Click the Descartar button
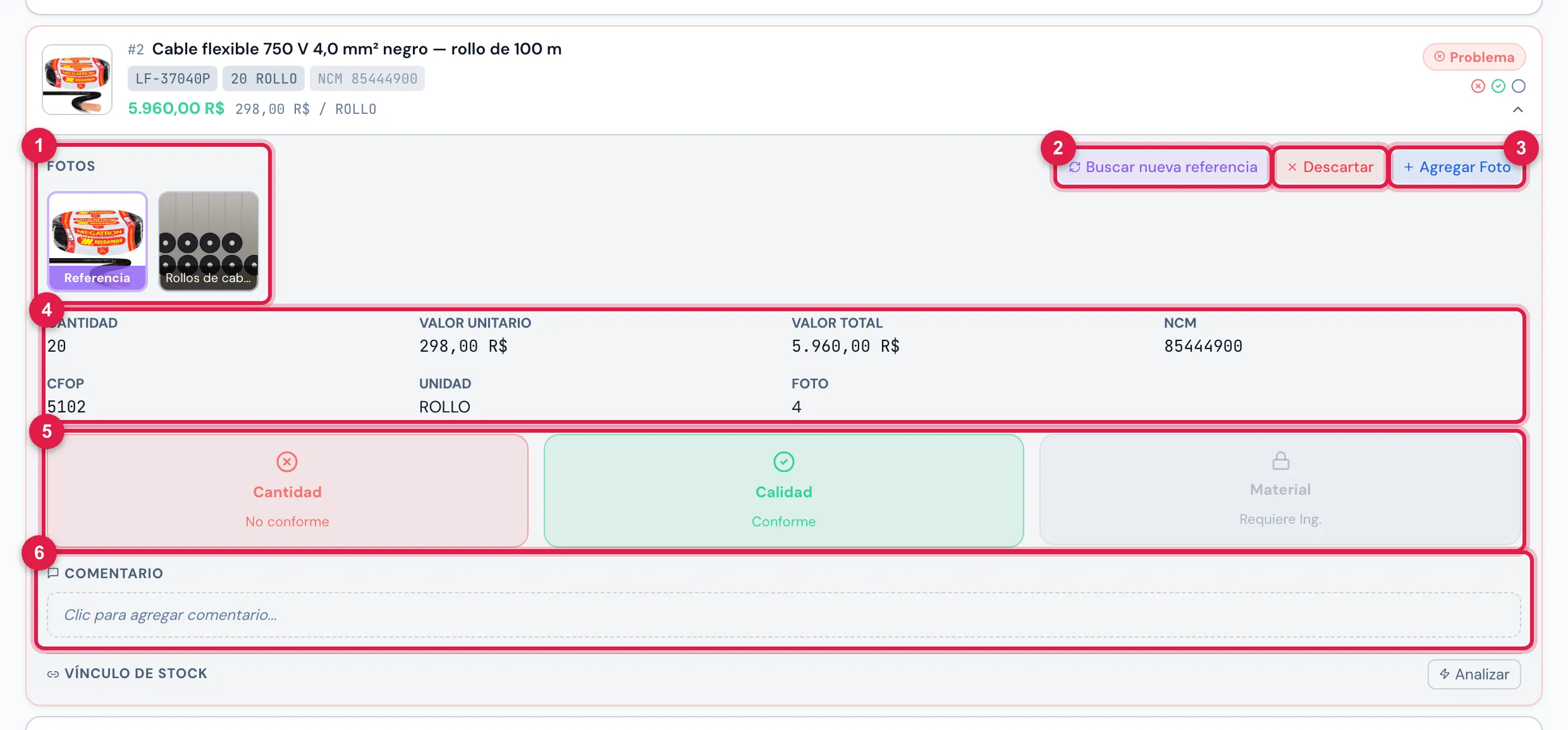 pos(1330,167)
